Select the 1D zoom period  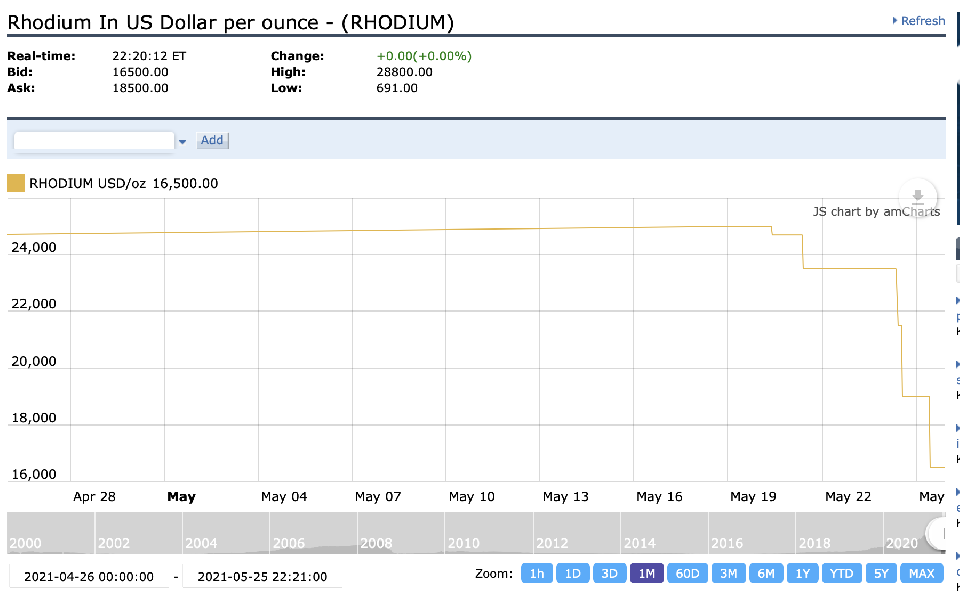point(572,573)
